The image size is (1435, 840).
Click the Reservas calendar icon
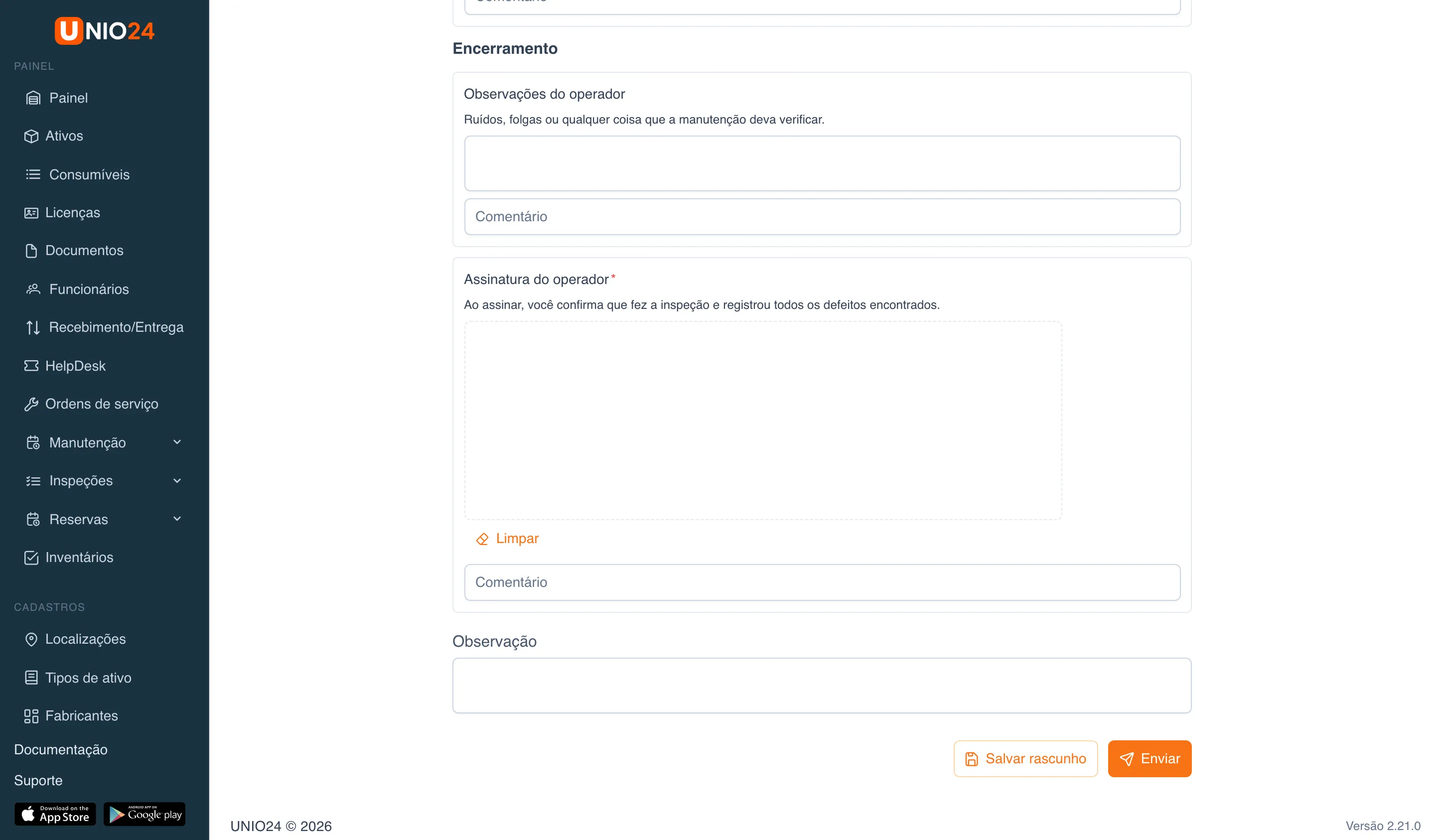[33, 519]
